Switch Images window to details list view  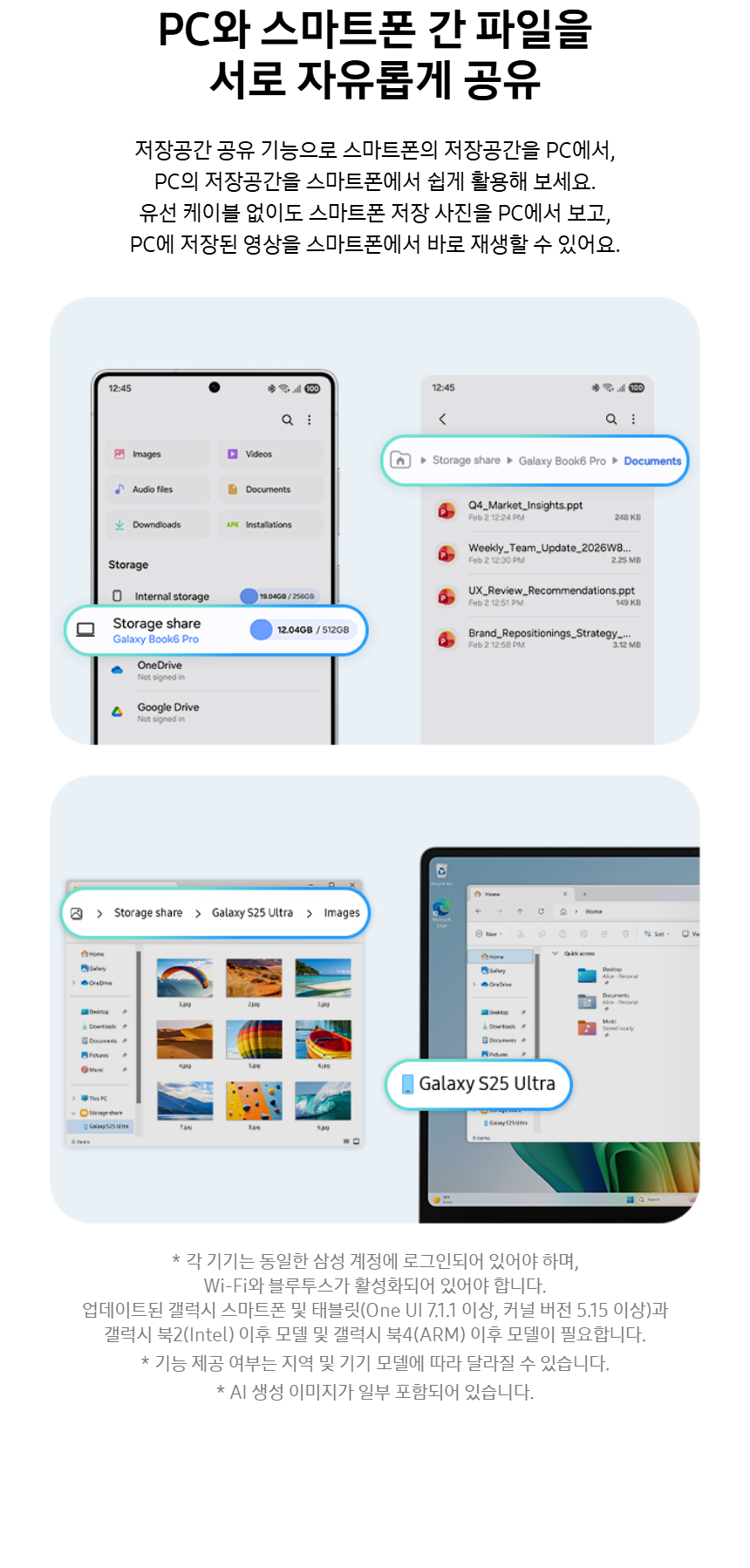click(x=346, y=1142)
